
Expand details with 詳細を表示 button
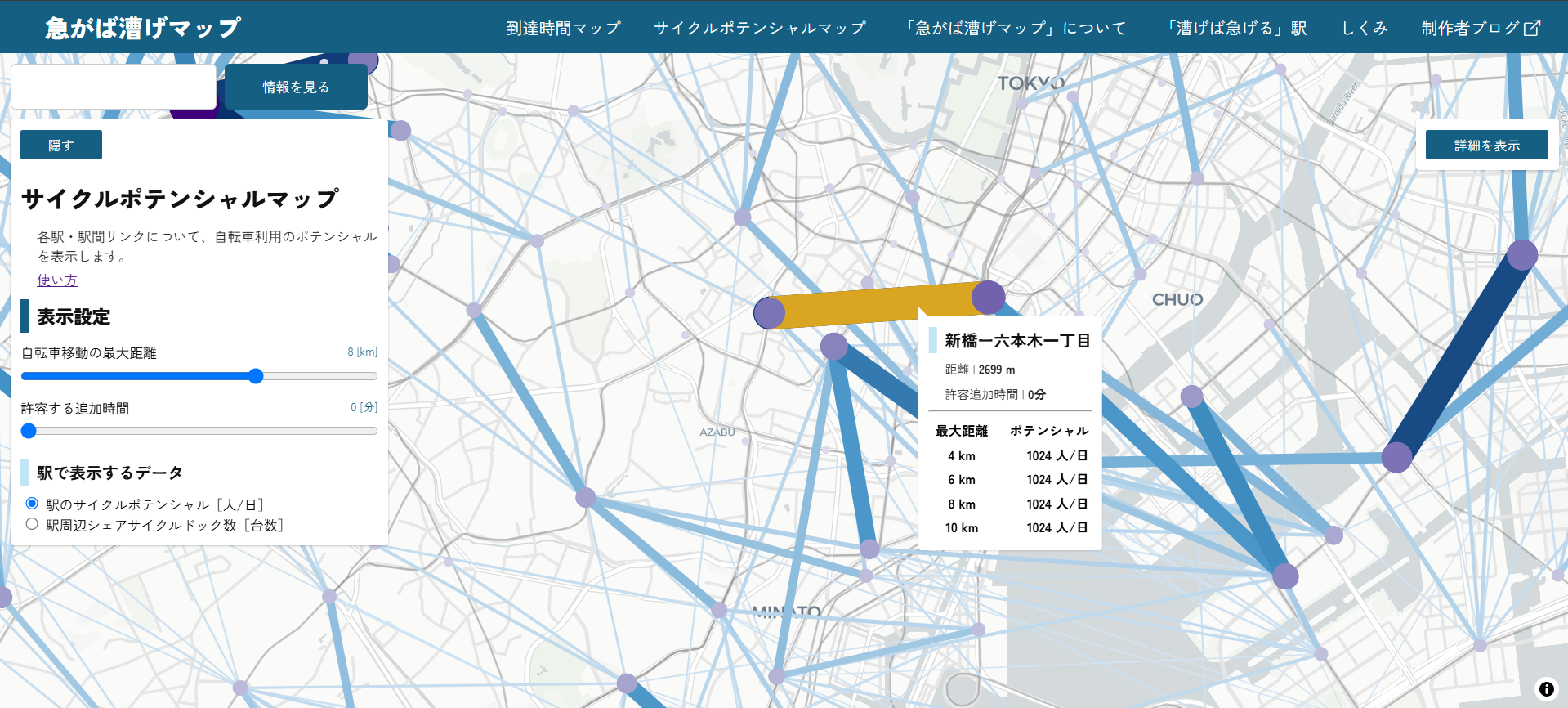click(x=1486, y=146)
